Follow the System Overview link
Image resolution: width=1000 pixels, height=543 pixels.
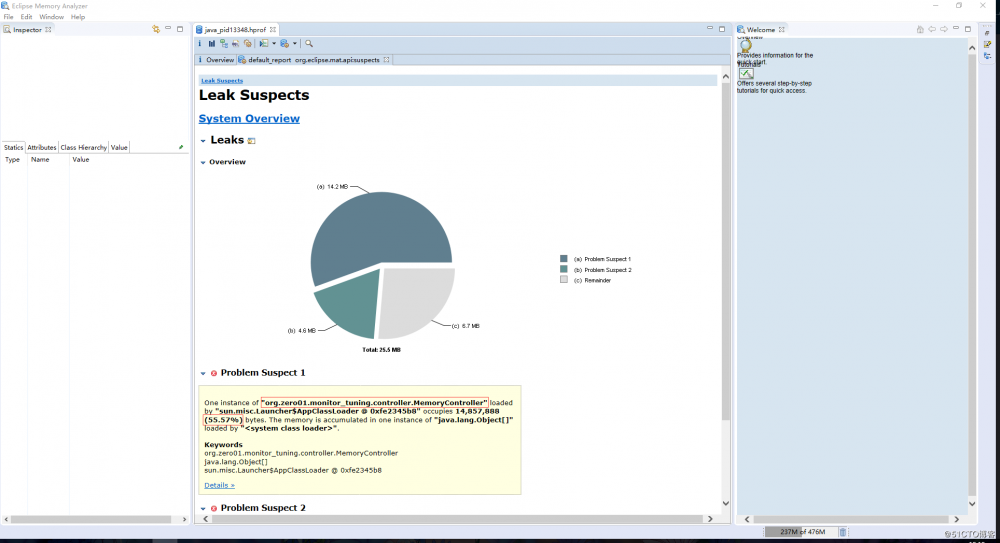click(x=249, y=119)
